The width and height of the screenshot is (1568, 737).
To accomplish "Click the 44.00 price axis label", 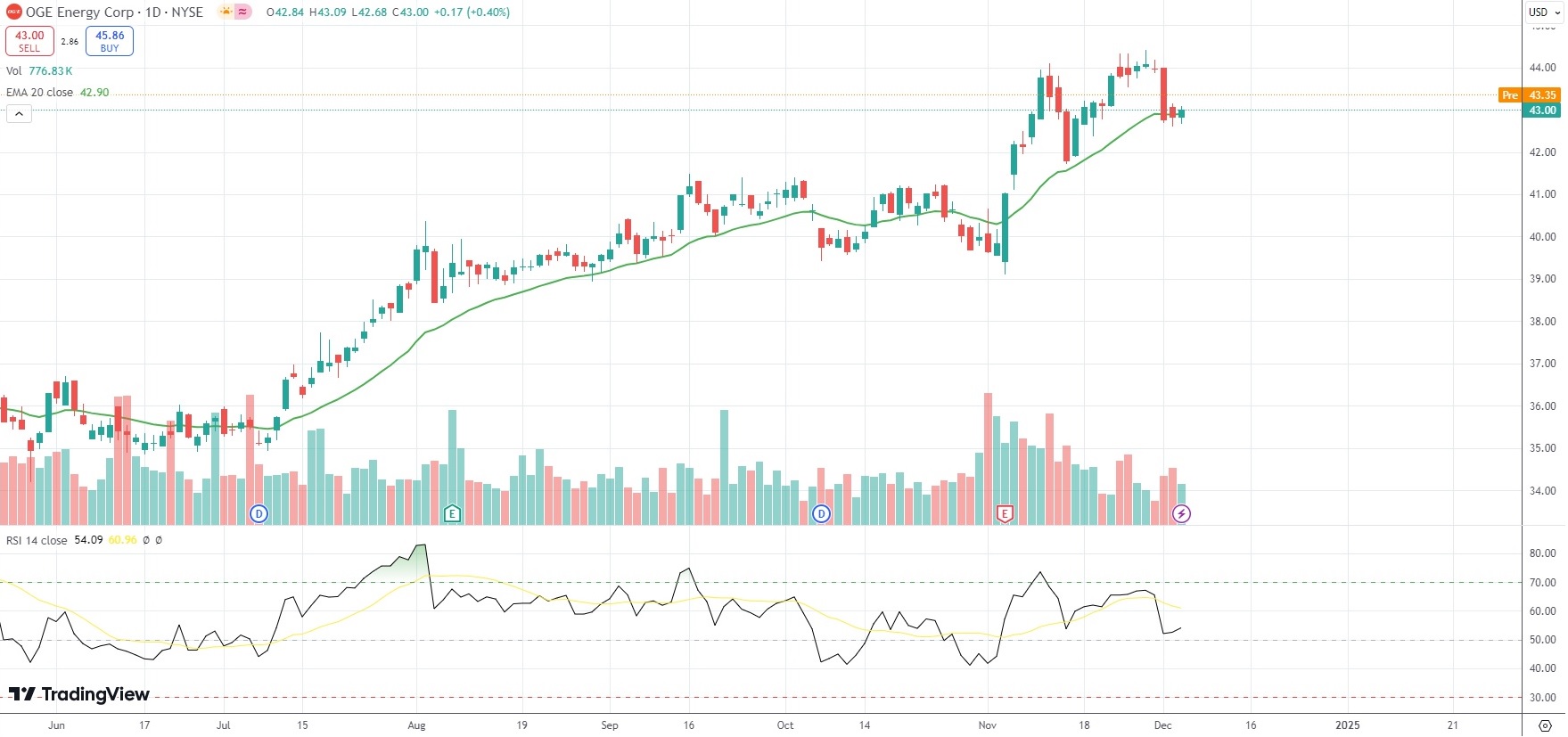I will [1543, 68].
